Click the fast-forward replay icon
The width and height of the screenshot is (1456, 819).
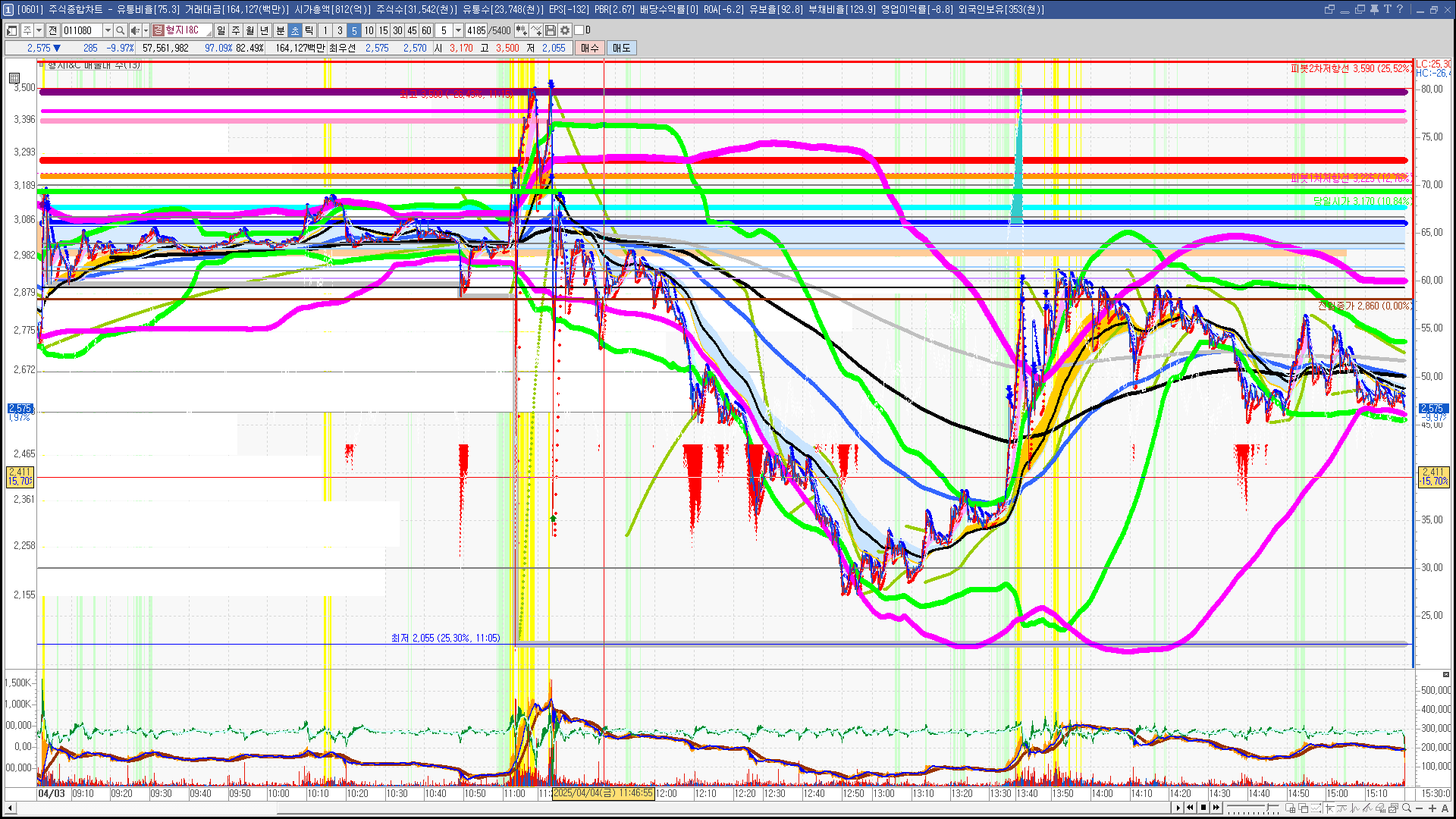click(x=1216, y=808)
